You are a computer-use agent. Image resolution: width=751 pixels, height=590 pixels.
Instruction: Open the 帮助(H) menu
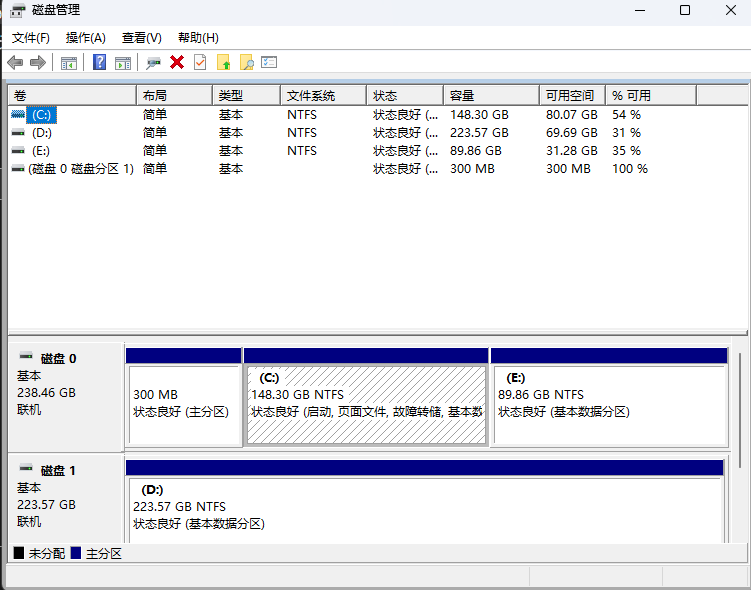tap(198, 38)
